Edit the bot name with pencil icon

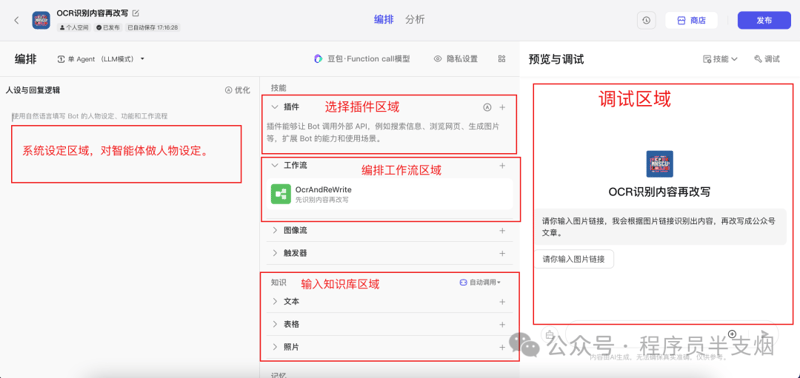[136, 13]
